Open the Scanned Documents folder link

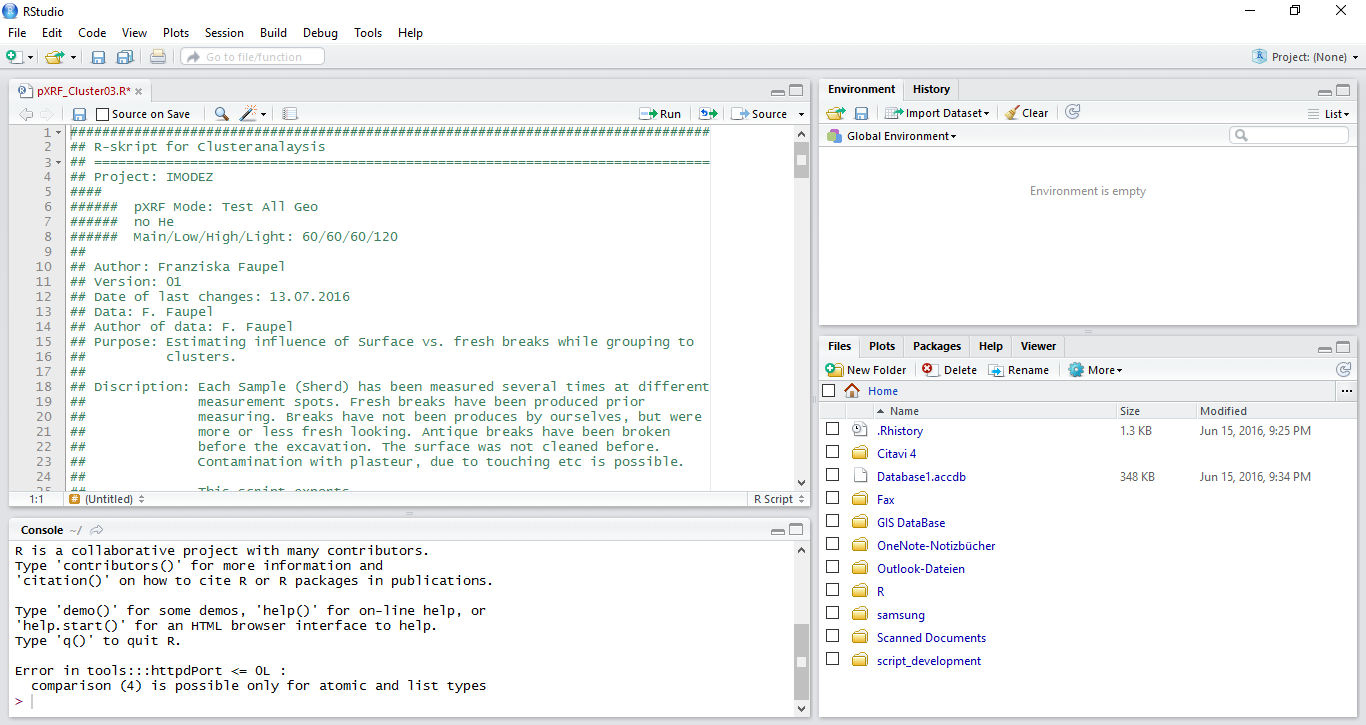(931, 638)
